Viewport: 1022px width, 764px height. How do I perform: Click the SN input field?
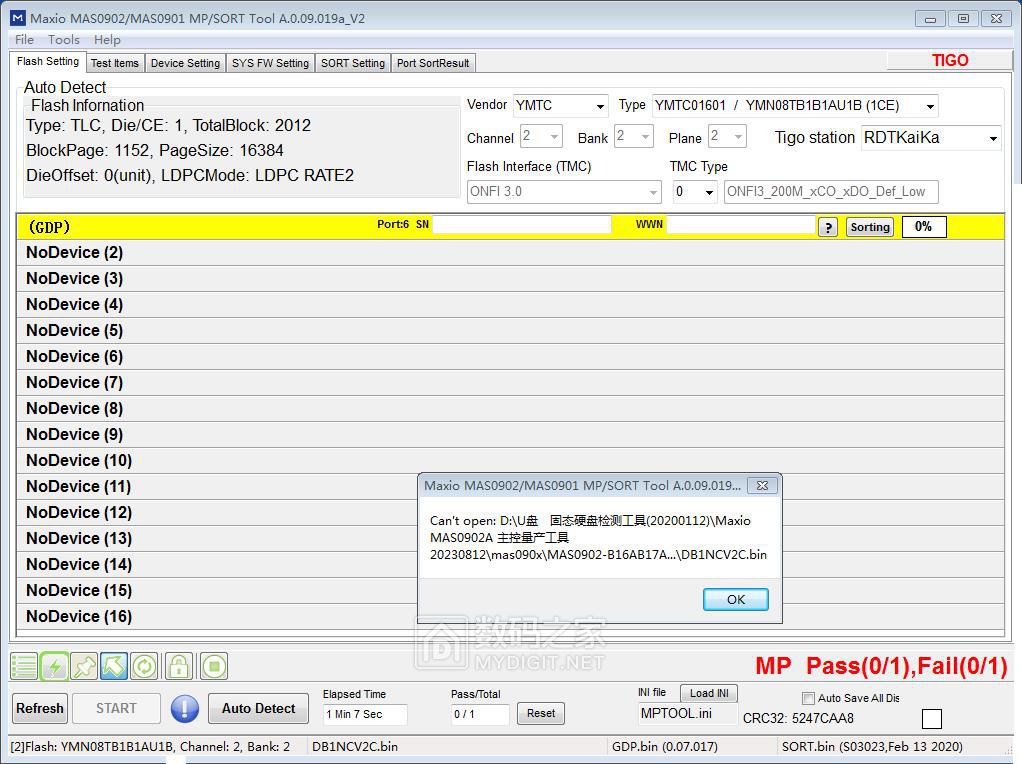[521, 225]
